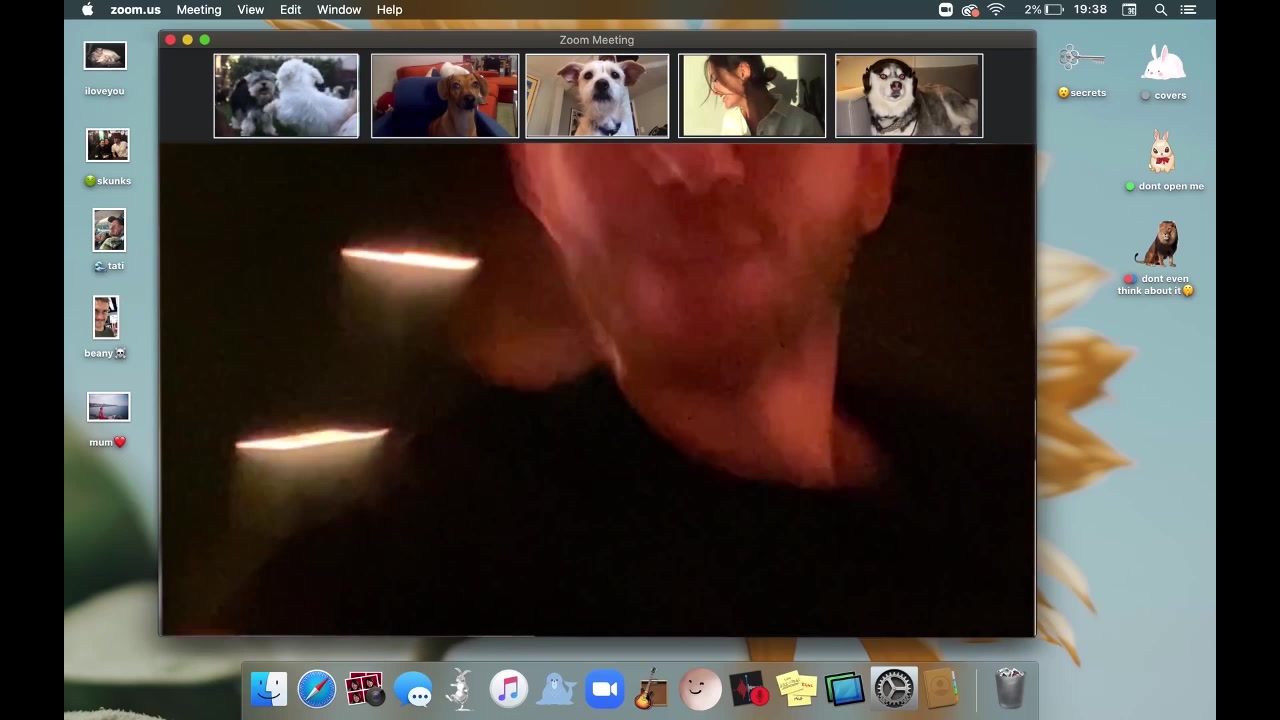
Task: Open the Wi-Fi status menu
Action: (996, 10)
